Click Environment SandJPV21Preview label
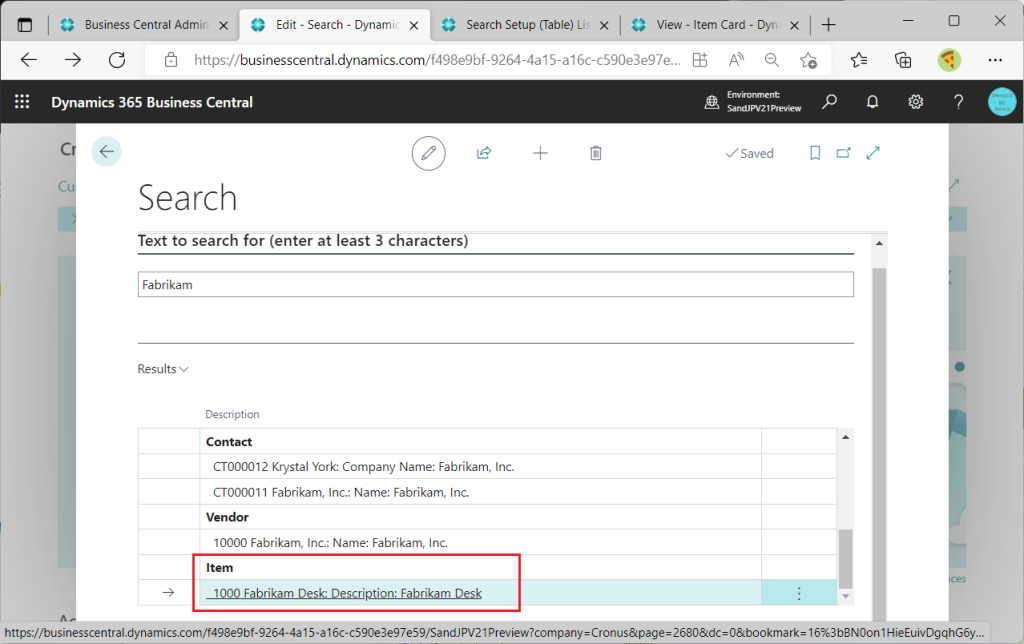1024x644 pixels. 763,102
